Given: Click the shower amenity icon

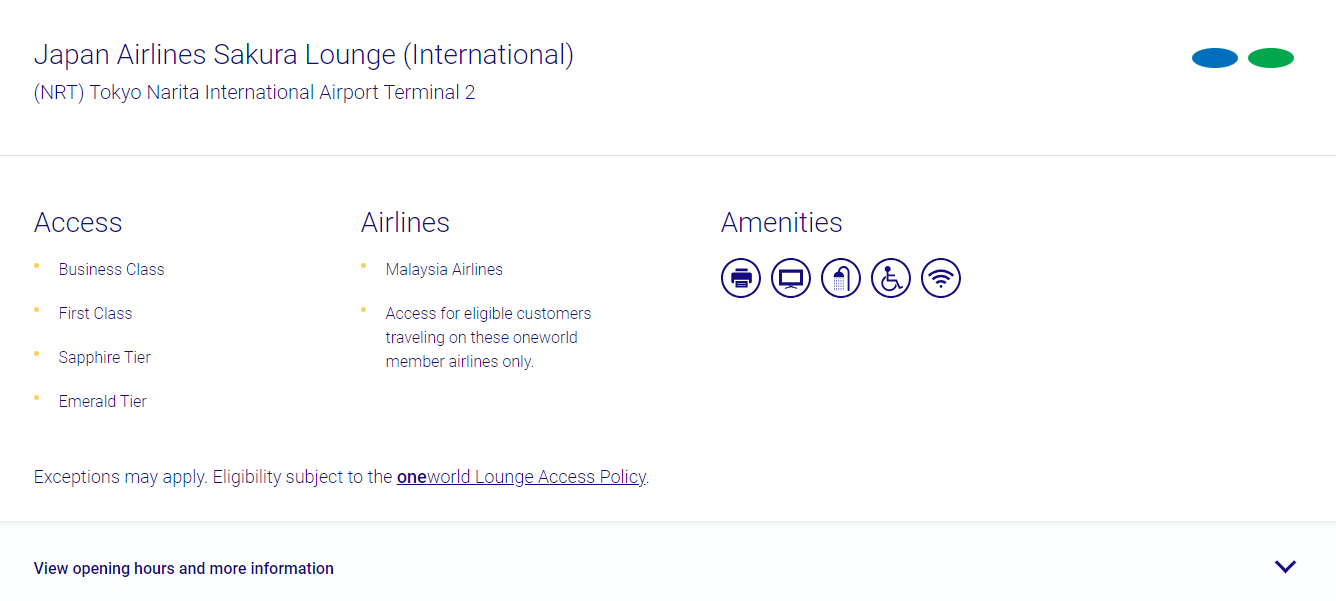Looking at the screenshot, I should pos(841,278).
